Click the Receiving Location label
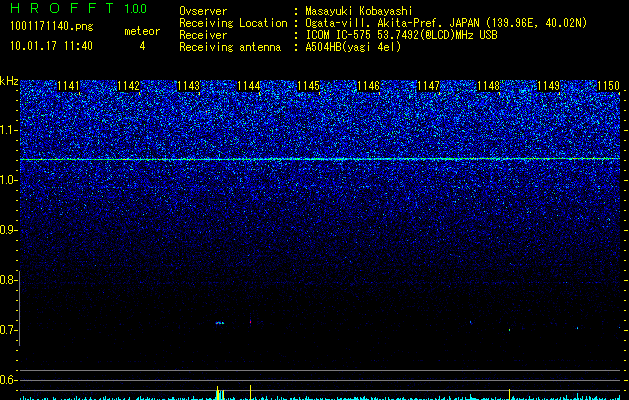Screen dimensions: 629x400 click(233, 23)
